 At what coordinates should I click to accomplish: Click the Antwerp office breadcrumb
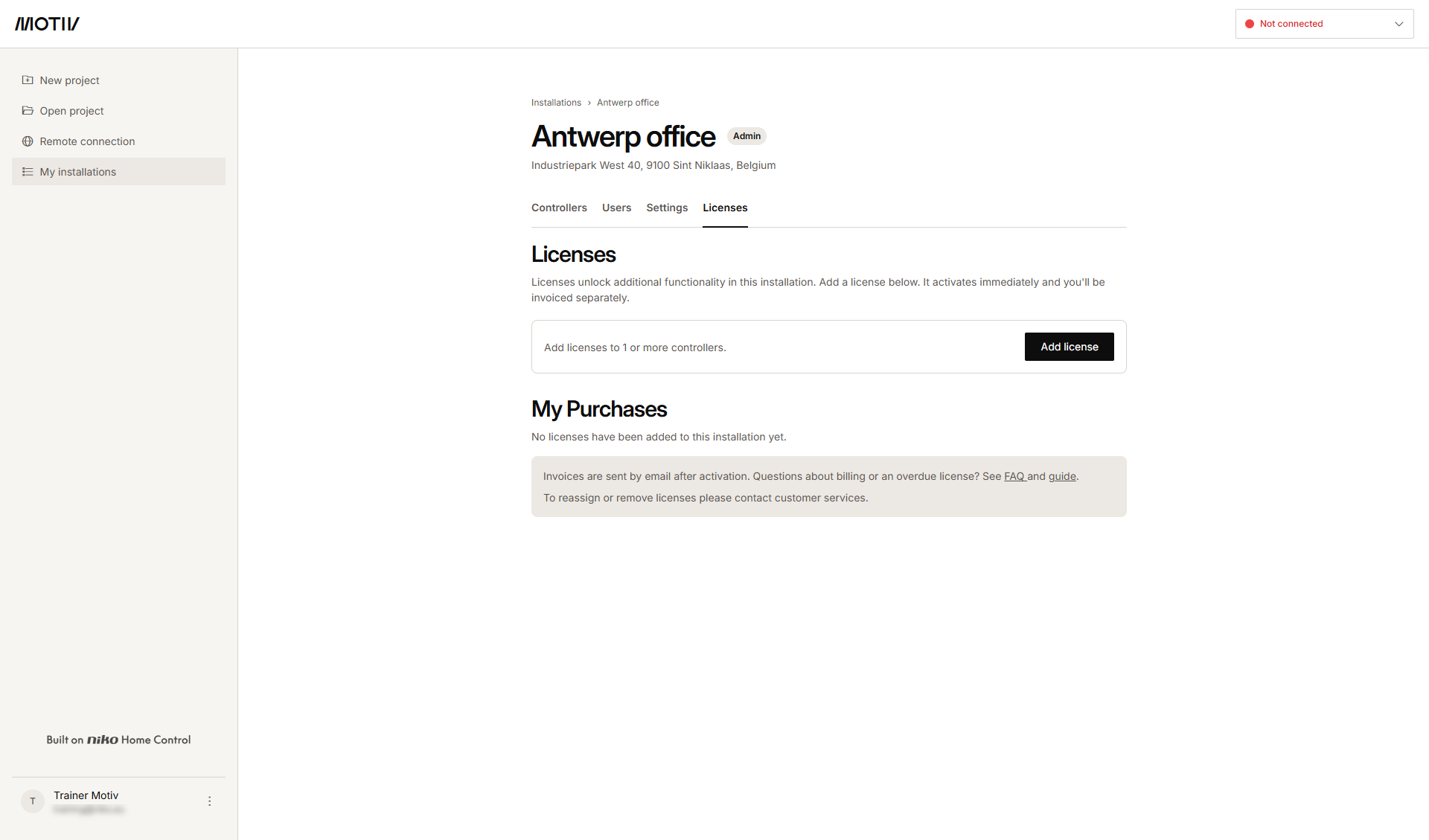(627, 103)
